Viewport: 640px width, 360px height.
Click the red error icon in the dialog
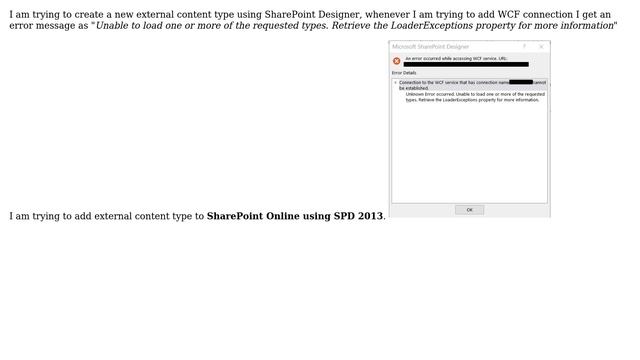click(396, 61)
